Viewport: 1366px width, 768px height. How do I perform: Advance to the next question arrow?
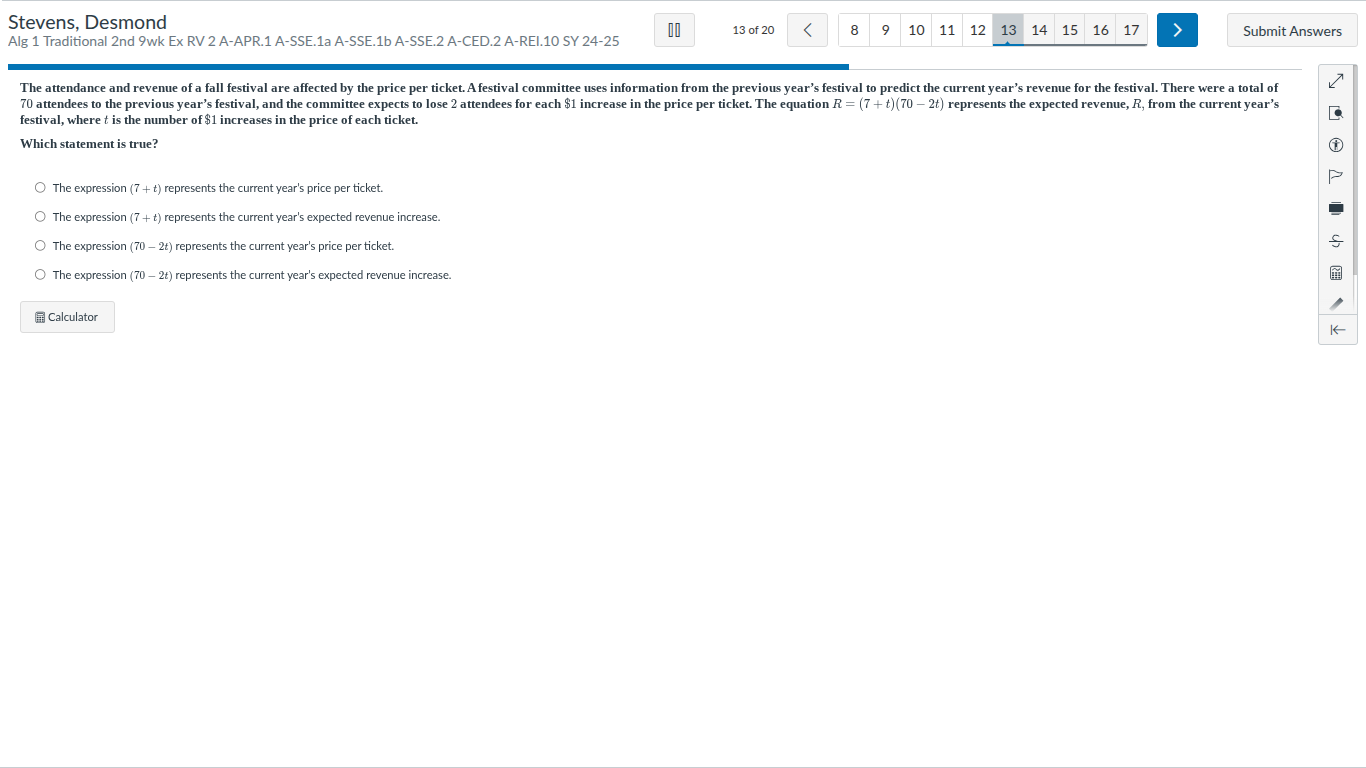[x=1177, y=30]
